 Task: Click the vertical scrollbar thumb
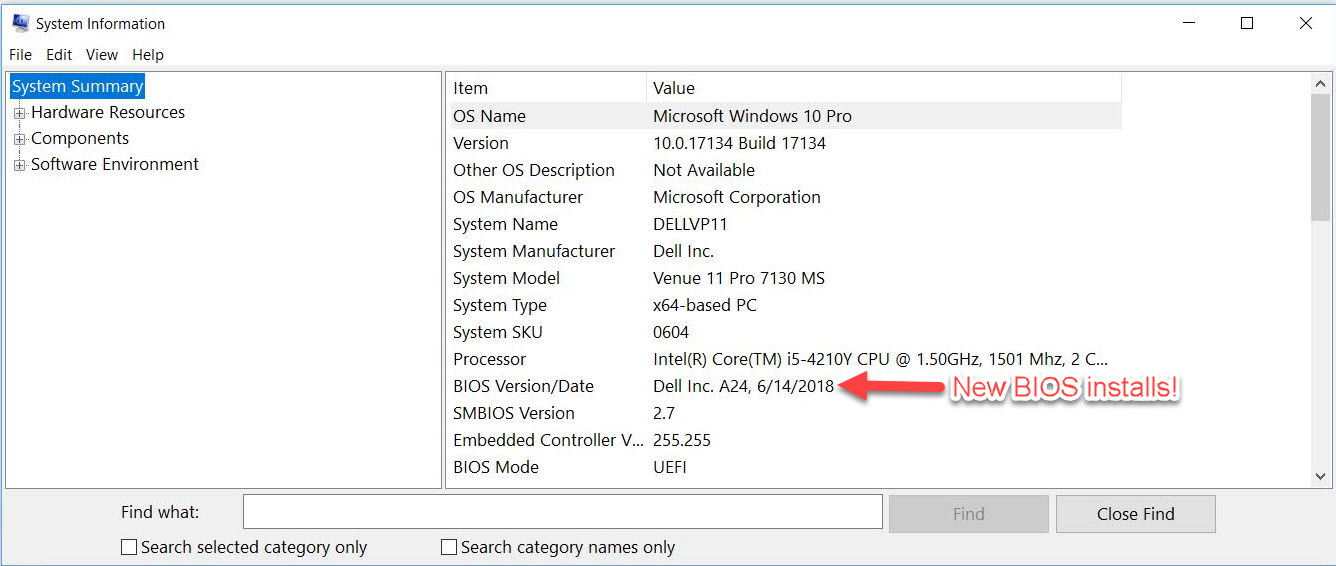1320,158
